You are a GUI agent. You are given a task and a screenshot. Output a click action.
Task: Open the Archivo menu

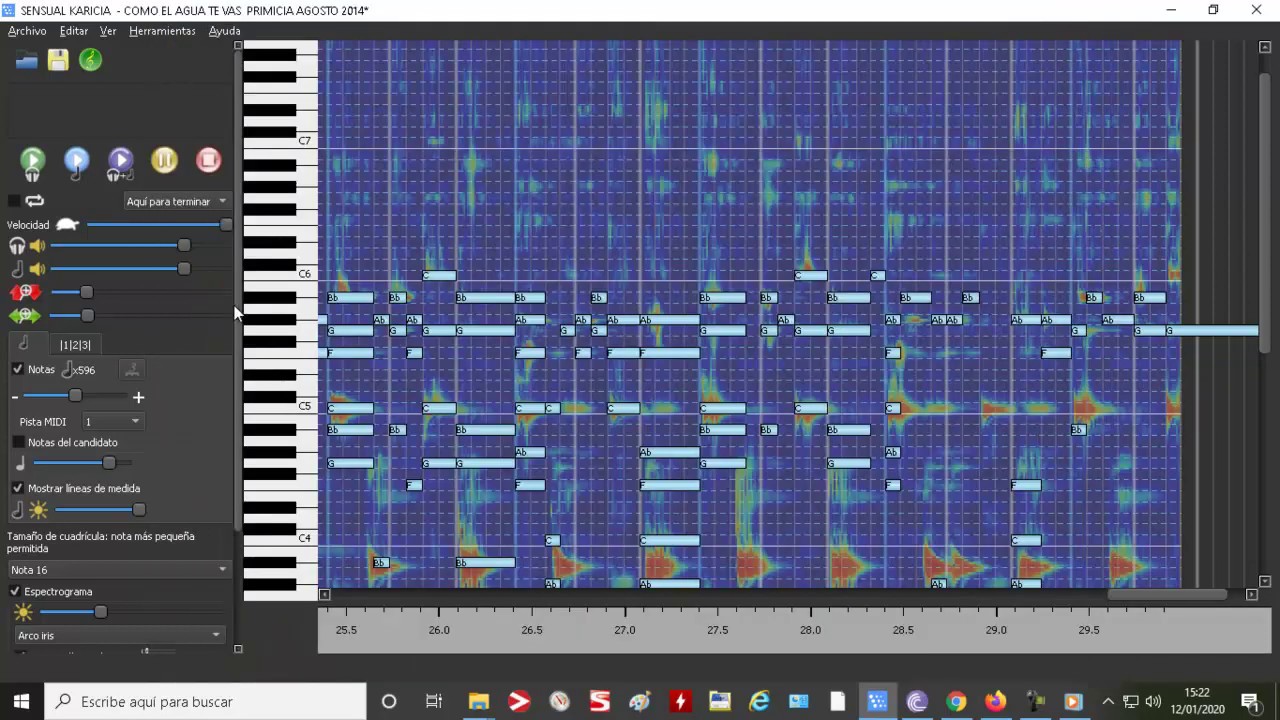tap(27, 31)
